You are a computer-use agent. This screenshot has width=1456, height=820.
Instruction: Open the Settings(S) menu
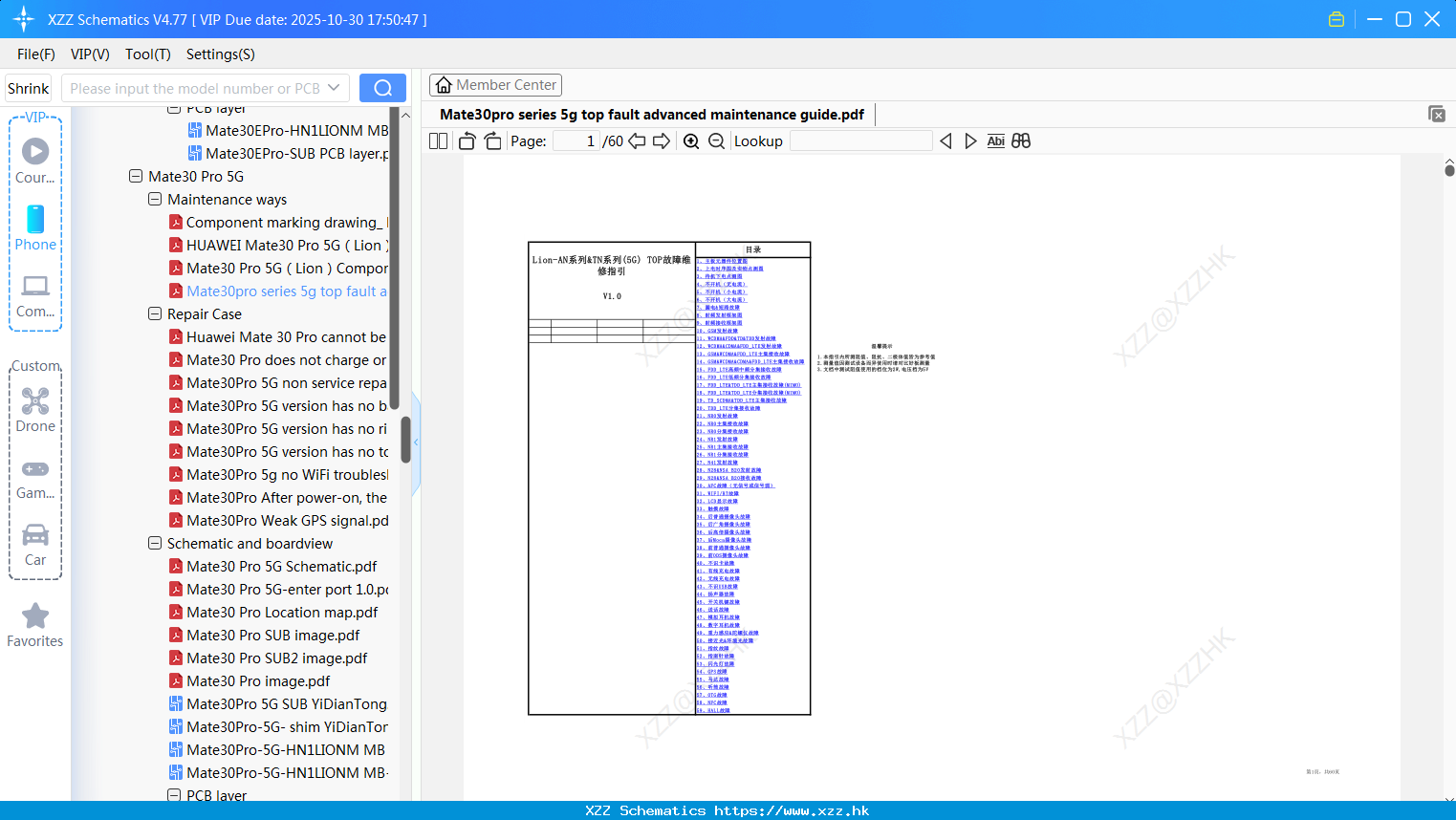[x=221, y=54]
